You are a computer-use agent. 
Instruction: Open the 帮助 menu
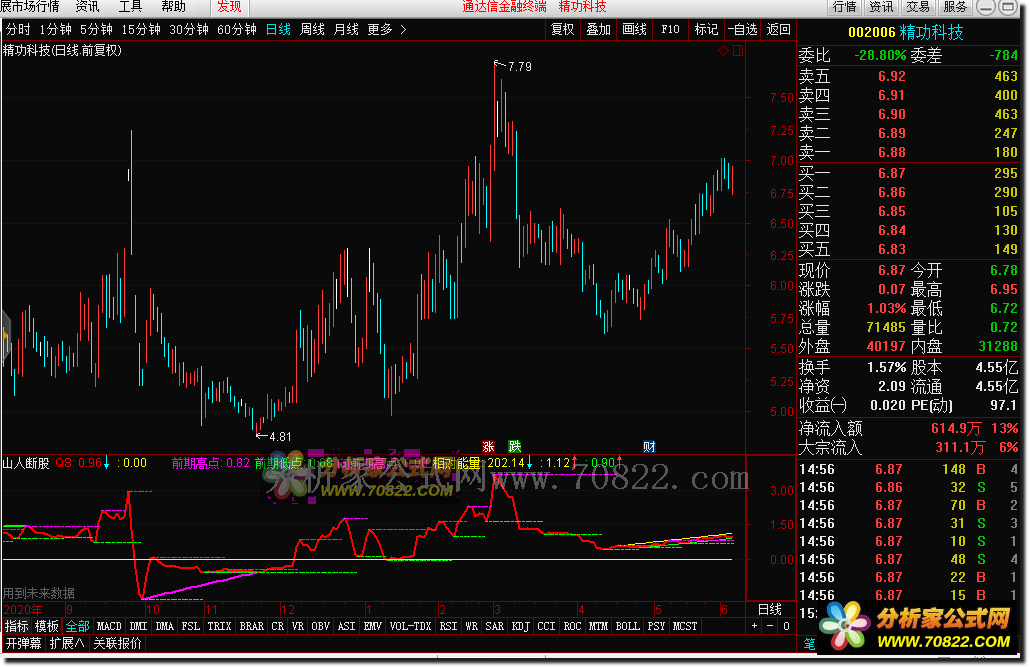tap(173, 7)
